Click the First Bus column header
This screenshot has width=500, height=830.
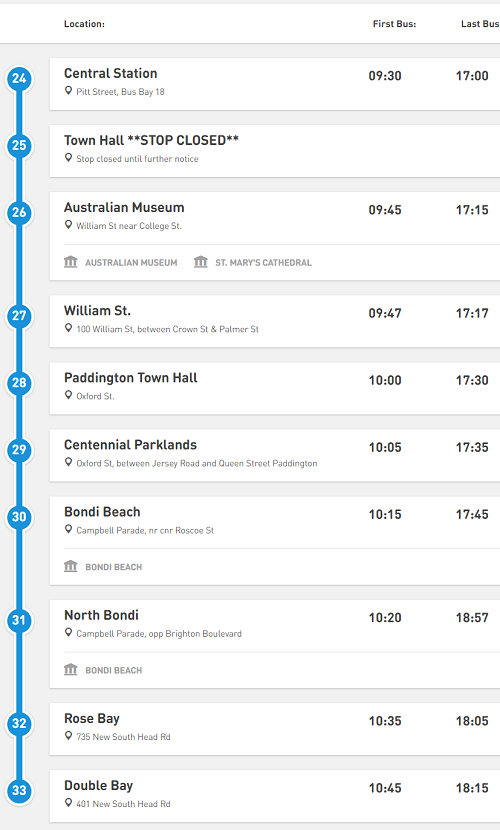pos(394,24)
